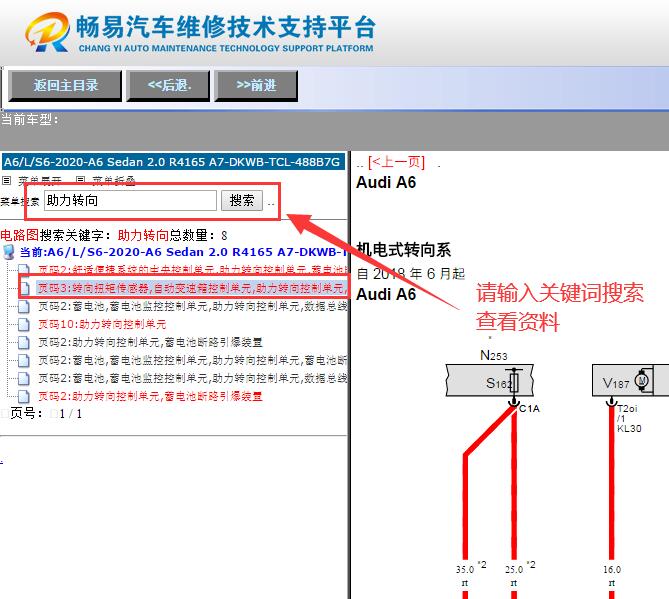The height and width of the screenshot is (599, 669).
Task: Open 页码10:助力转向控制单元 result
Action: tap(102, 325)
